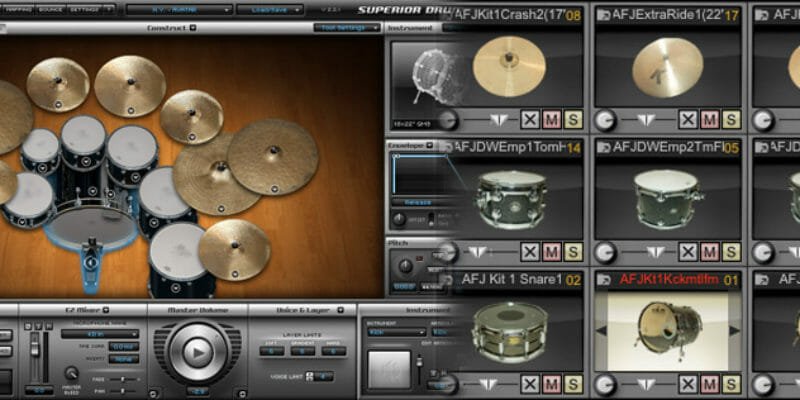800x400 pixels.
Task: Click the large ride cymbal on kit
Action: pyautogui.click(x=272, y=157)
